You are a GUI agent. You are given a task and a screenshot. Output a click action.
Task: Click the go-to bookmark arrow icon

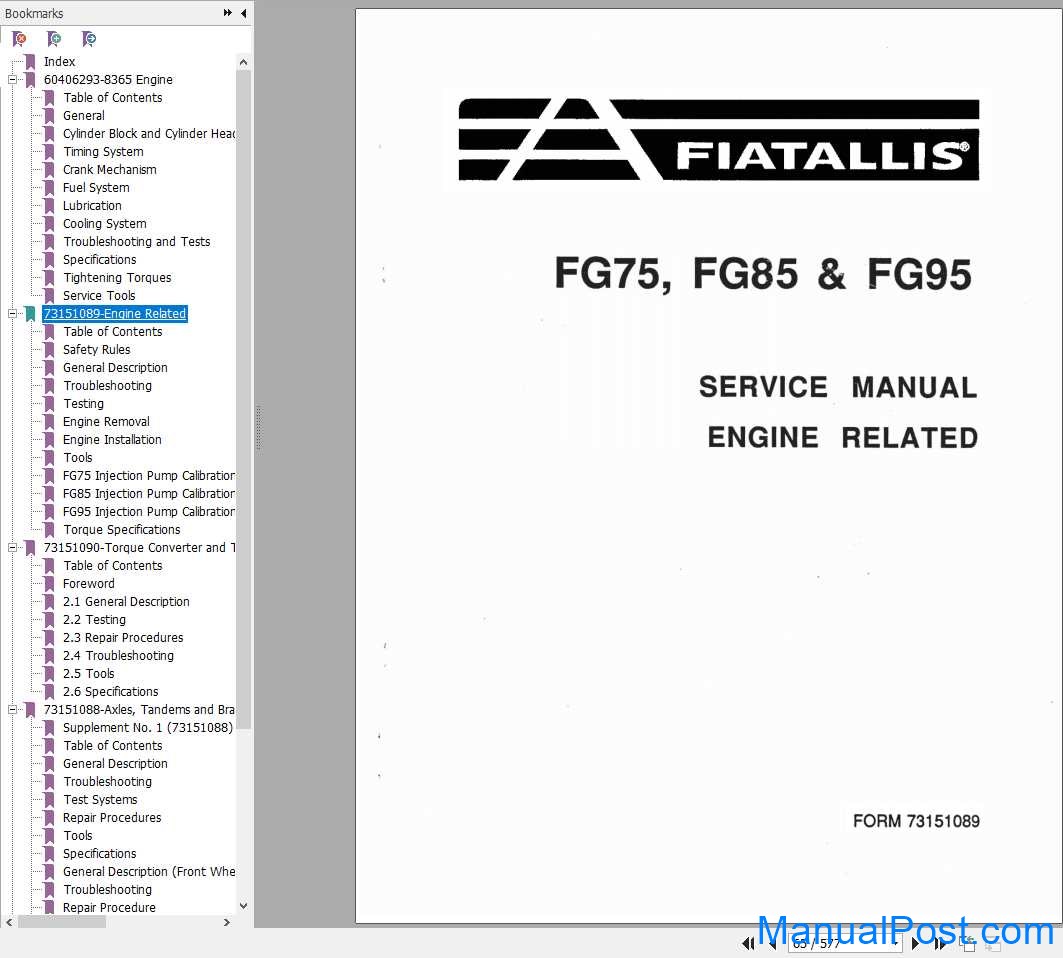tap(88, 39)
